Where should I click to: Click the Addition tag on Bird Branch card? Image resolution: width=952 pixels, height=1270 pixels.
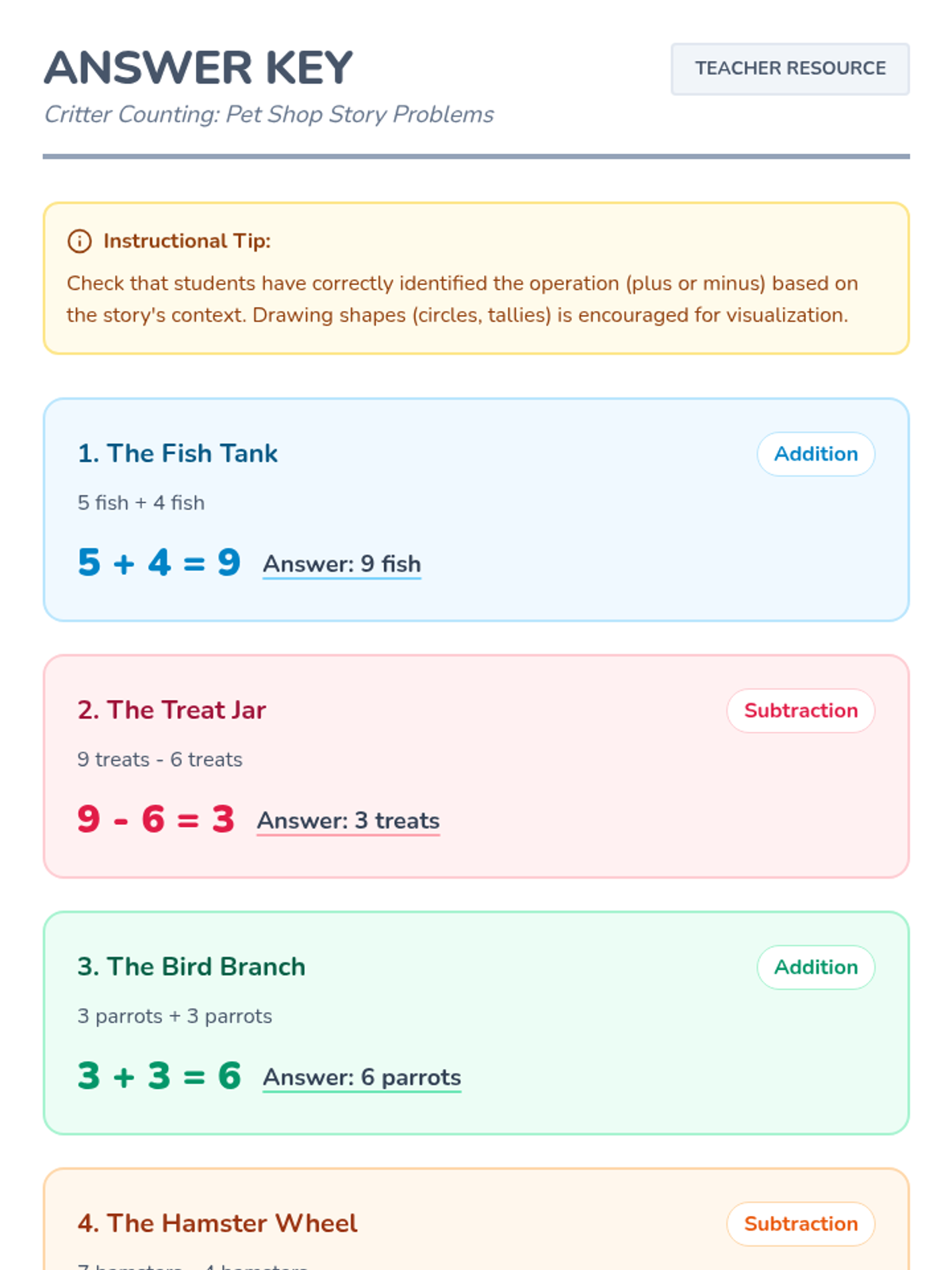[816, 967]
